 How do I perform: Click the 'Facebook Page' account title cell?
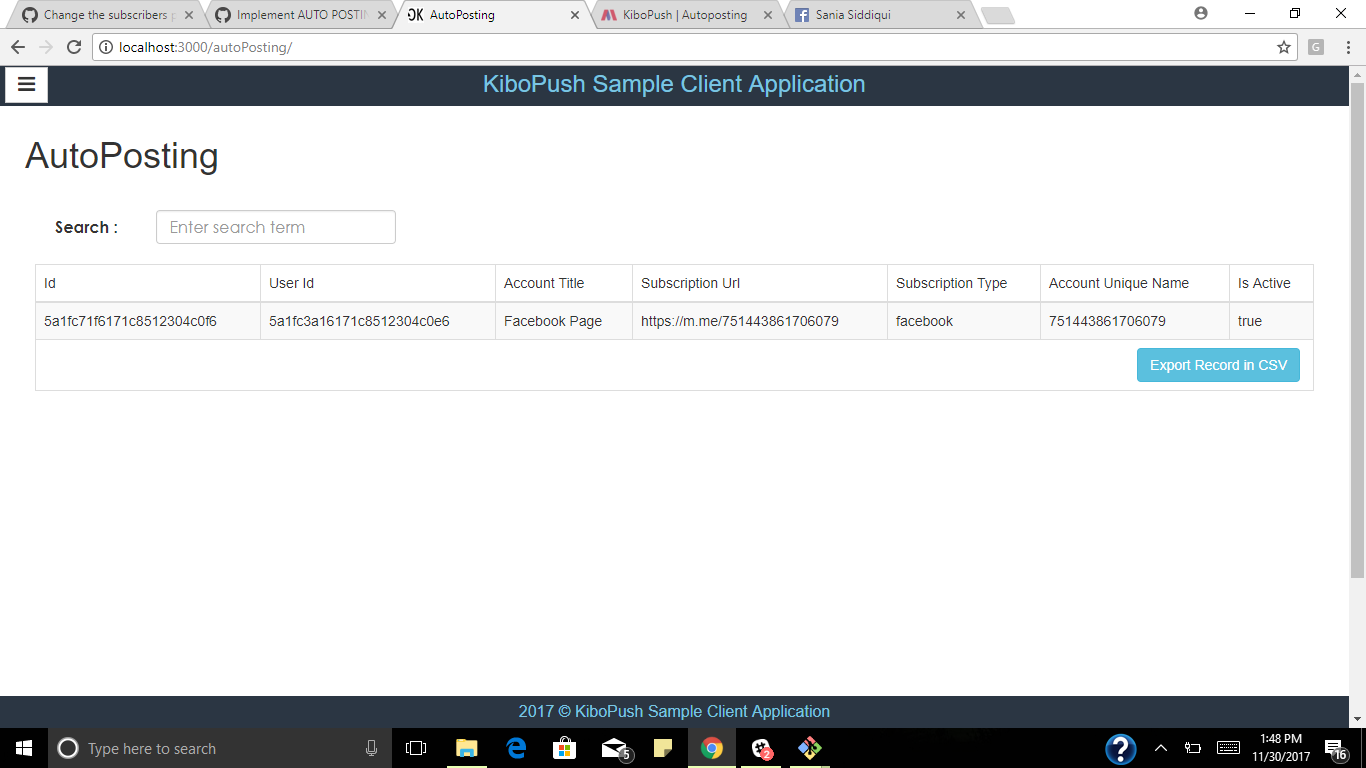point(564,321)
